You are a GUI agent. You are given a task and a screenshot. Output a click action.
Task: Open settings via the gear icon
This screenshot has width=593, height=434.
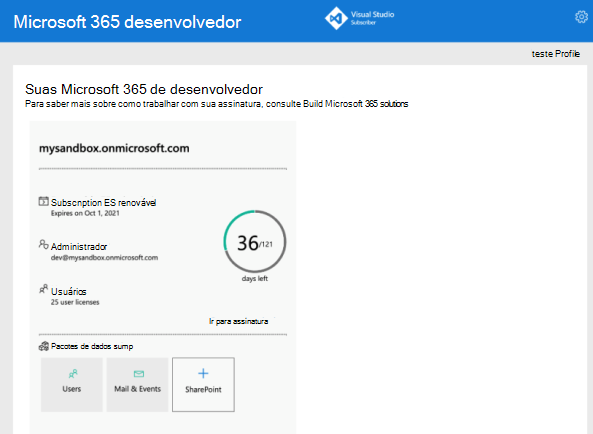(x=581, y=17)
